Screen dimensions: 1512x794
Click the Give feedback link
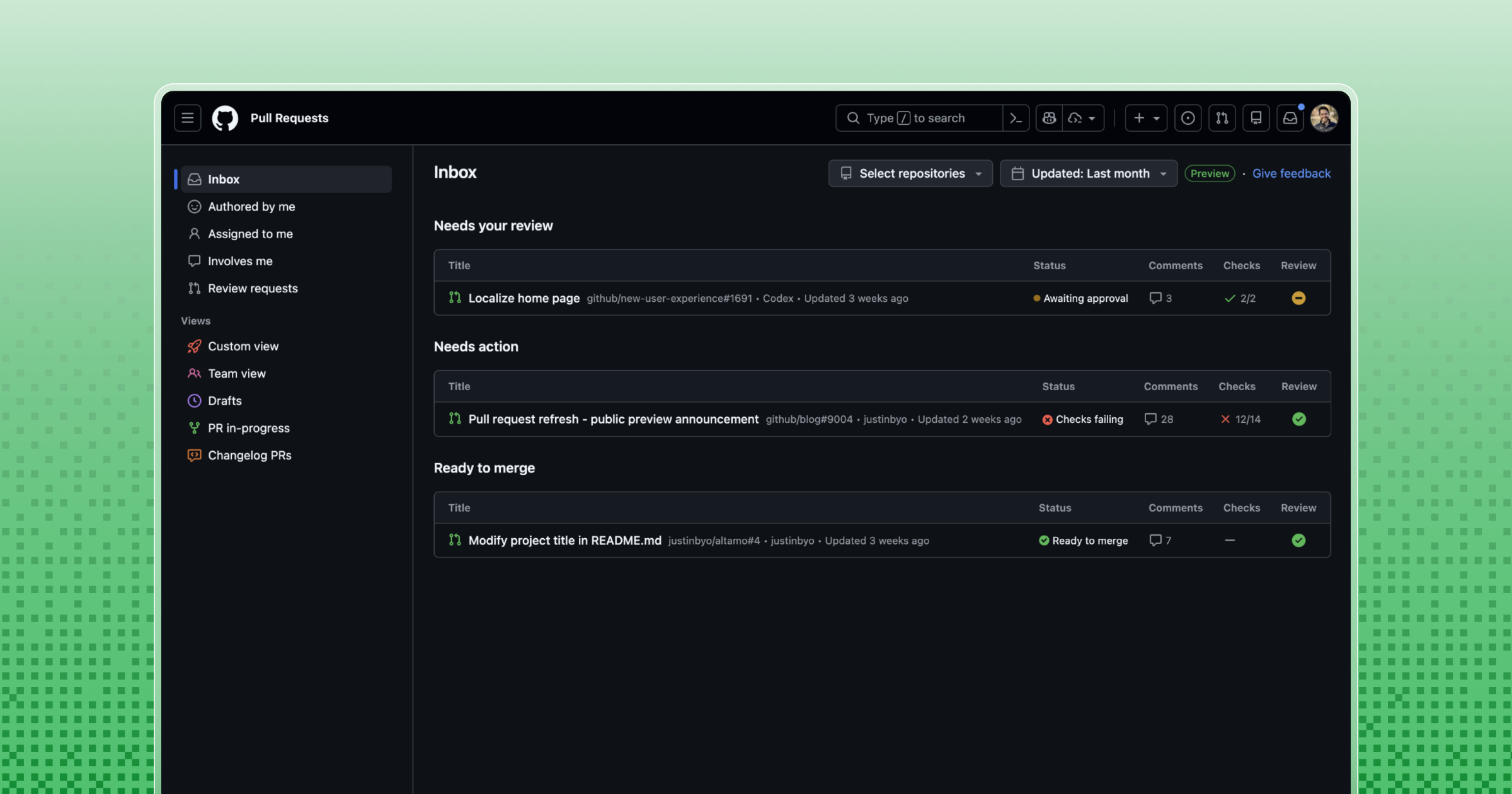(x=1291, y=173)
